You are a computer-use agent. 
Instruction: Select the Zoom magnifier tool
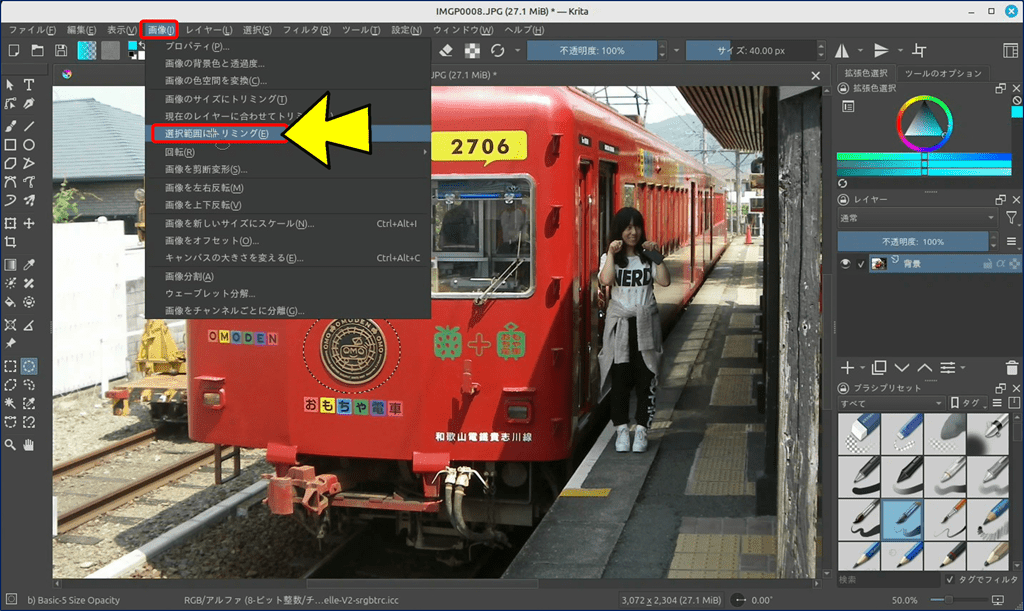[10, 444]
